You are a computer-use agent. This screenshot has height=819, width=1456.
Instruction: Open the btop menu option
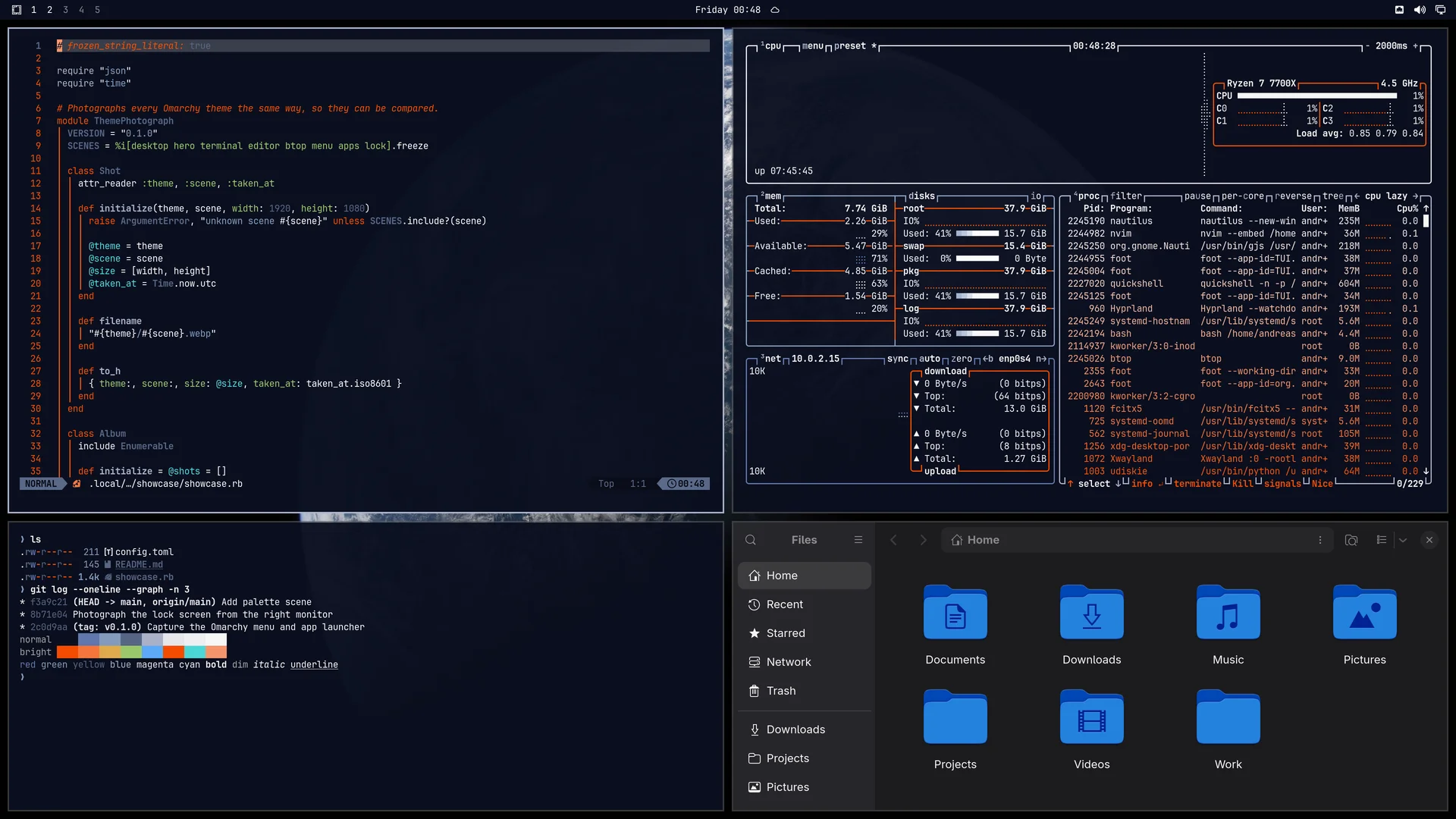pyautogui.click(x=812, y=46)
